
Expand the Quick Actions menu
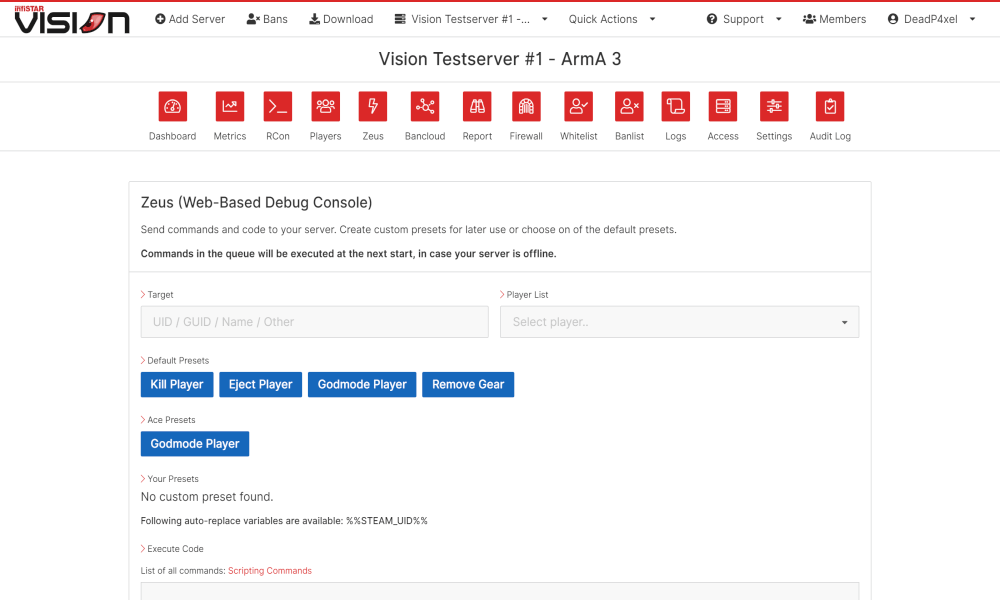pos(612,19)
